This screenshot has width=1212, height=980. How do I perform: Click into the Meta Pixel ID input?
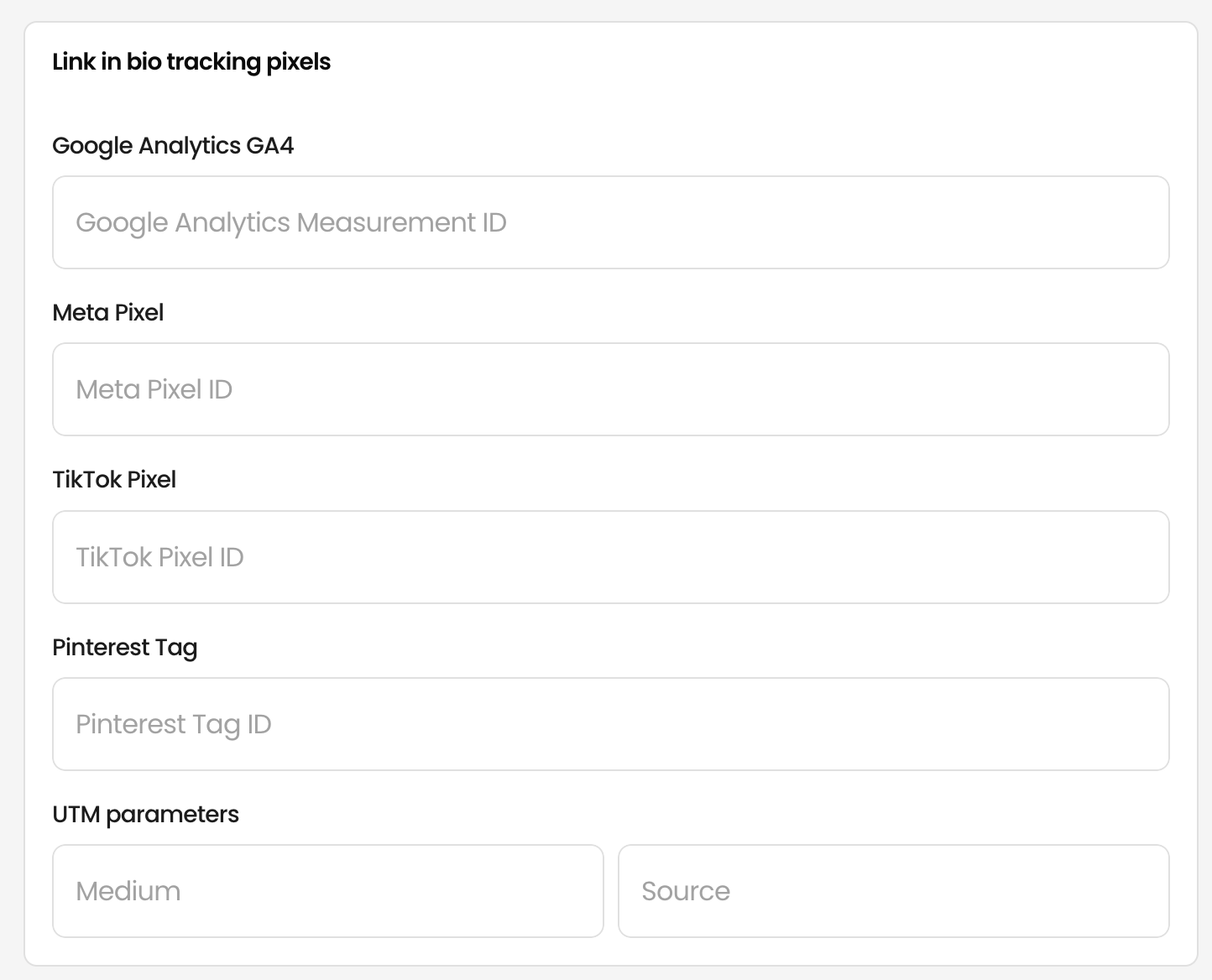610,389
